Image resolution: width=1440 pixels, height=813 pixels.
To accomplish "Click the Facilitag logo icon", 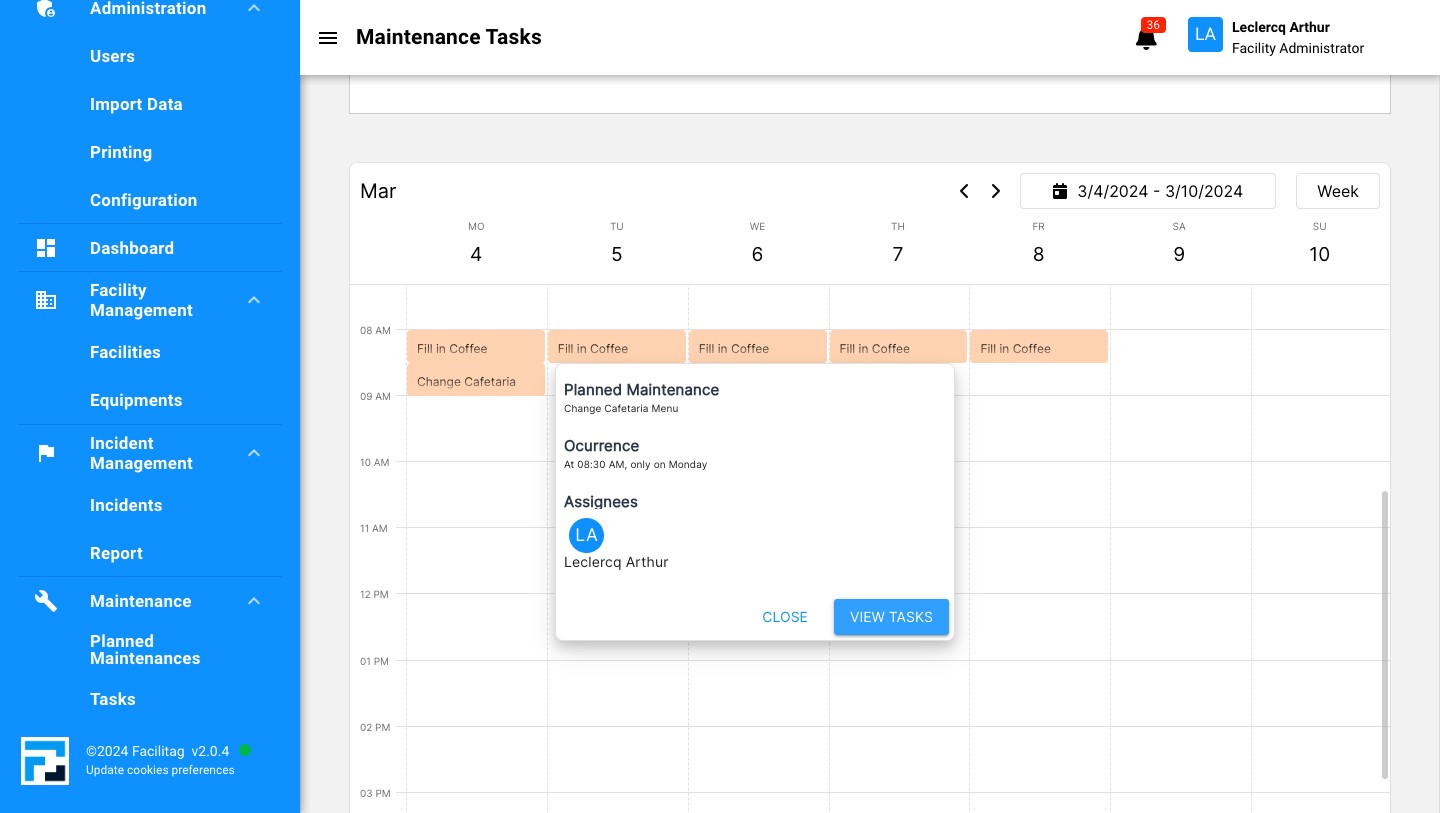I will [x=45, y=761].
